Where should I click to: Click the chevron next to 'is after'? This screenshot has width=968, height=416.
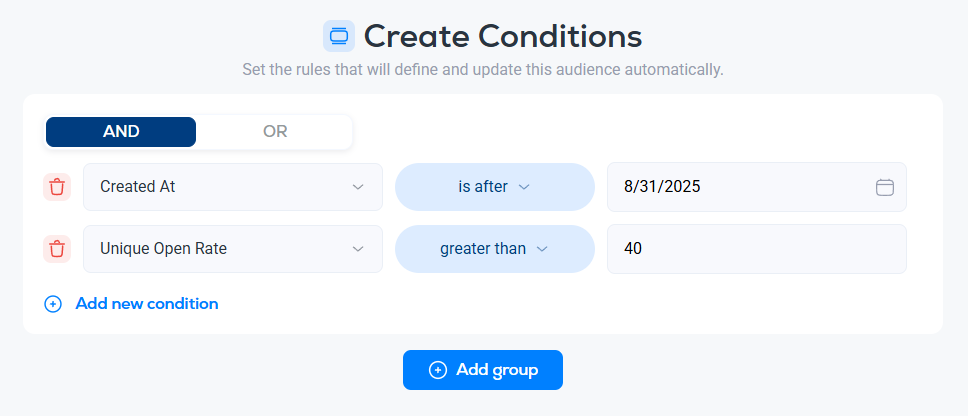(523, 187)
